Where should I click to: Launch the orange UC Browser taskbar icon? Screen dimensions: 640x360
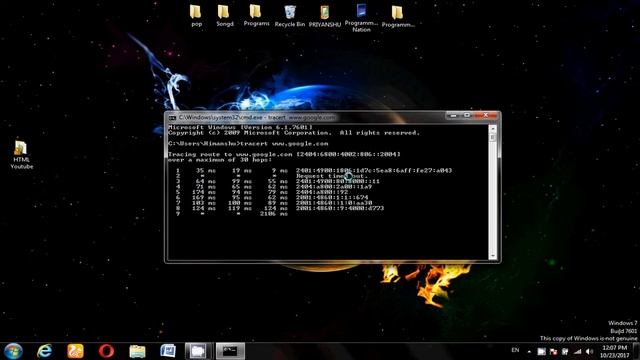(76, 351)
